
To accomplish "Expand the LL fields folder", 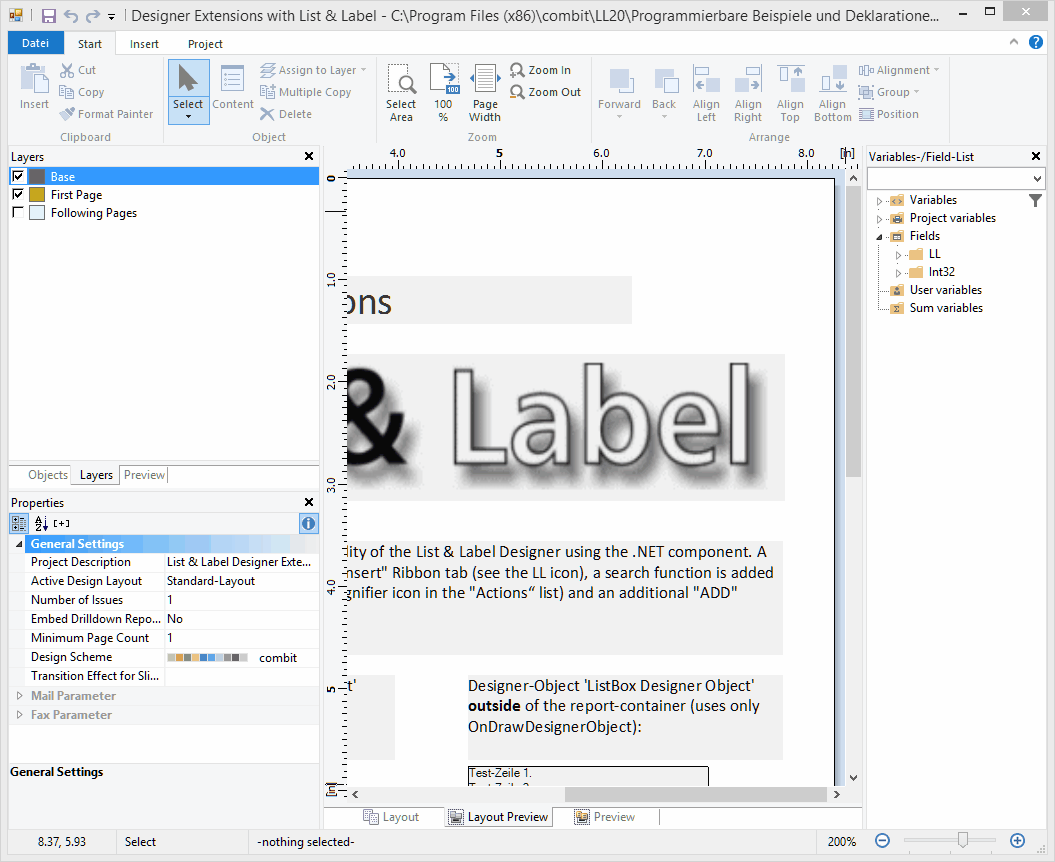I will point(898,255).
